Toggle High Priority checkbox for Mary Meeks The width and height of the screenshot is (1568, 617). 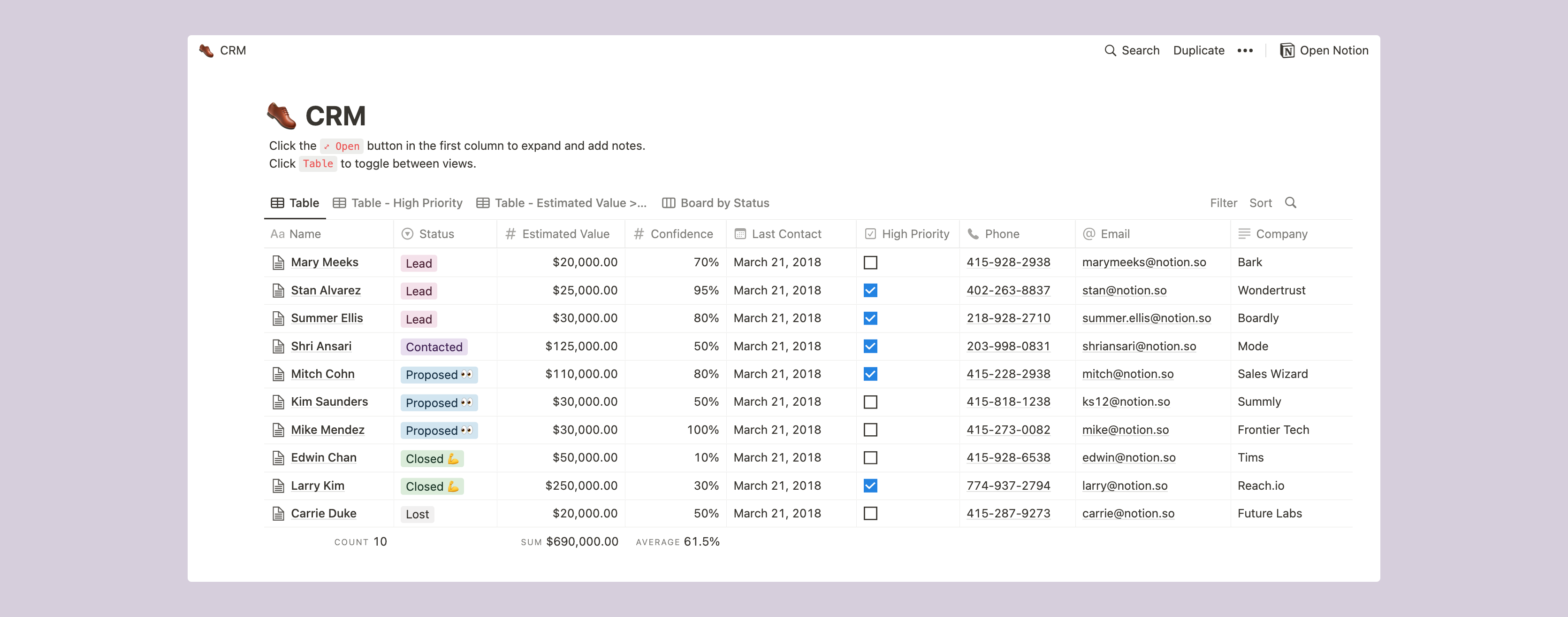coord(870,262)
